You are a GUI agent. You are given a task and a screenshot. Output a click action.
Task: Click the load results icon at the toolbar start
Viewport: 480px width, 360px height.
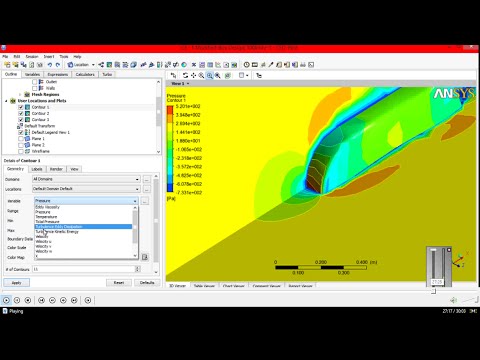(x=7, y=65)
